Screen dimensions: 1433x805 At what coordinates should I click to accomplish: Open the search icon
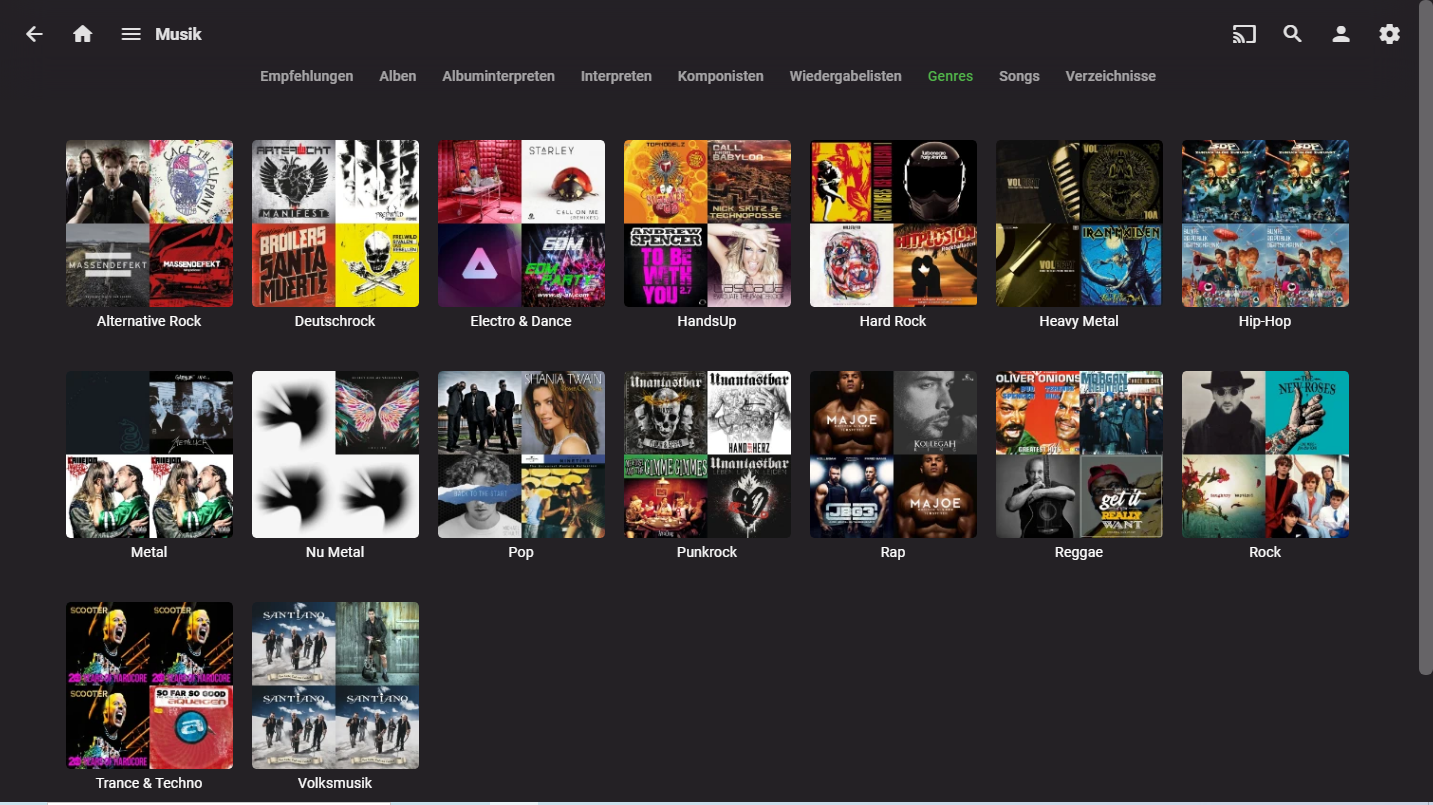pos(1293,34)
